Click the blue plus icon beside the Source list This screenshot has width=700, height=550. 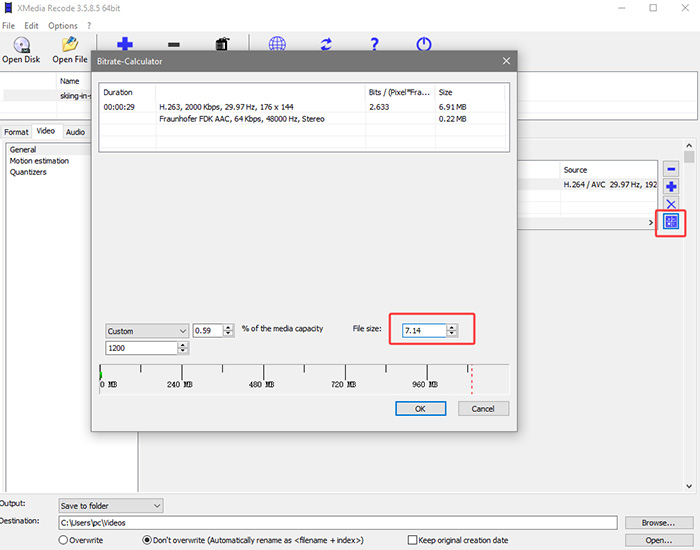pos(671,187)
